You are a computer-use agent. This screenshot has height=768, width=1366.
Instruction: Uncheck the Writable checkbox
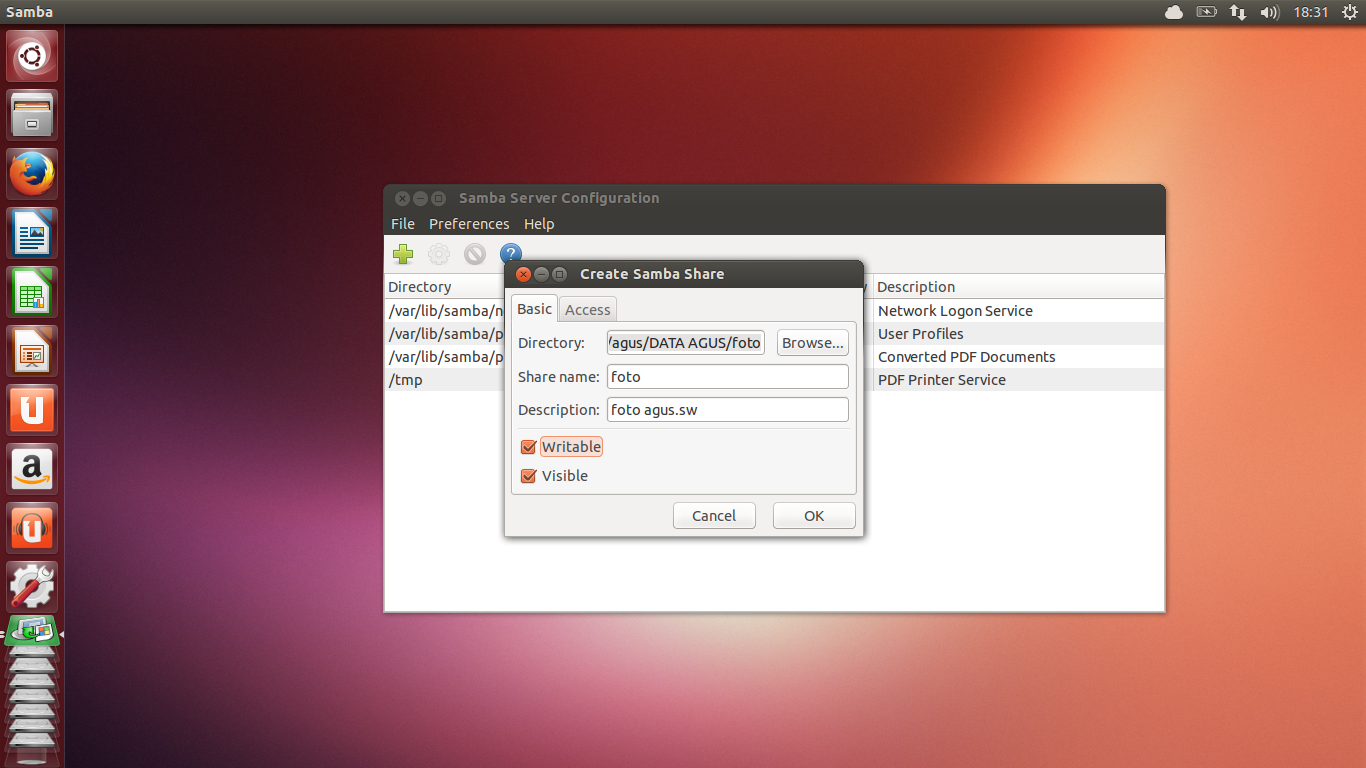(529, 447)
